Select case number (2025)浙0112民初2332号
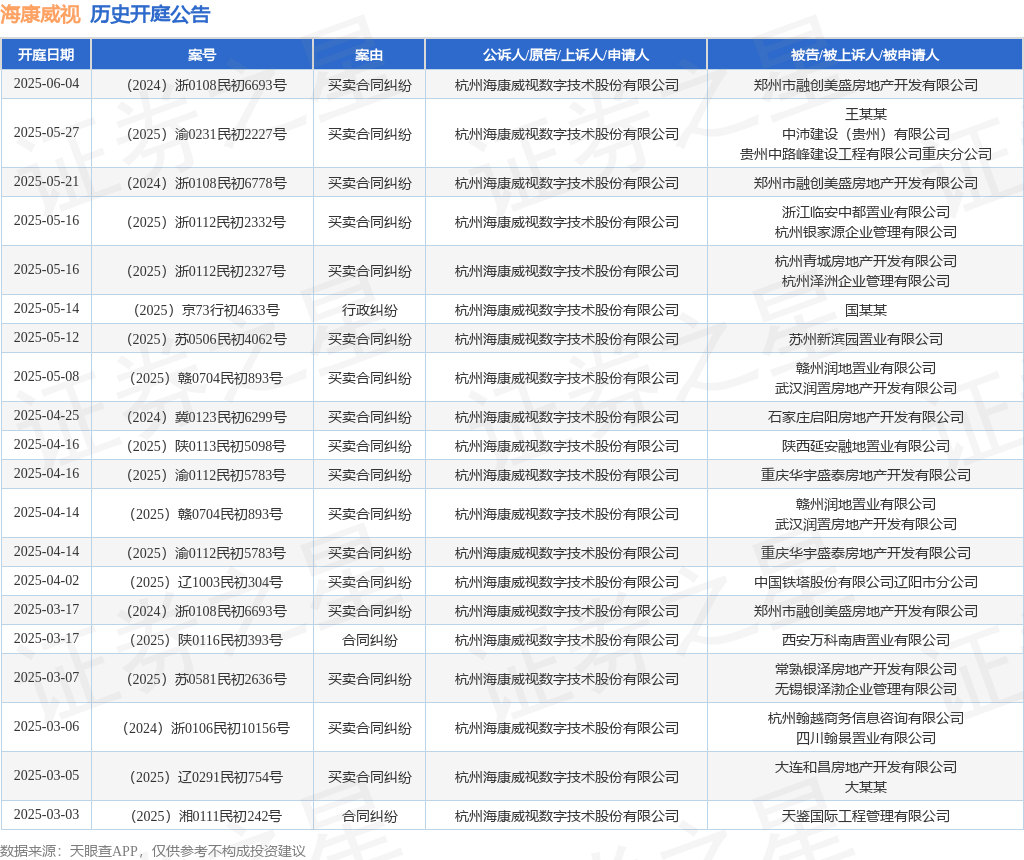This screenshot has width=1024, height=860. (x=206, y=222)
